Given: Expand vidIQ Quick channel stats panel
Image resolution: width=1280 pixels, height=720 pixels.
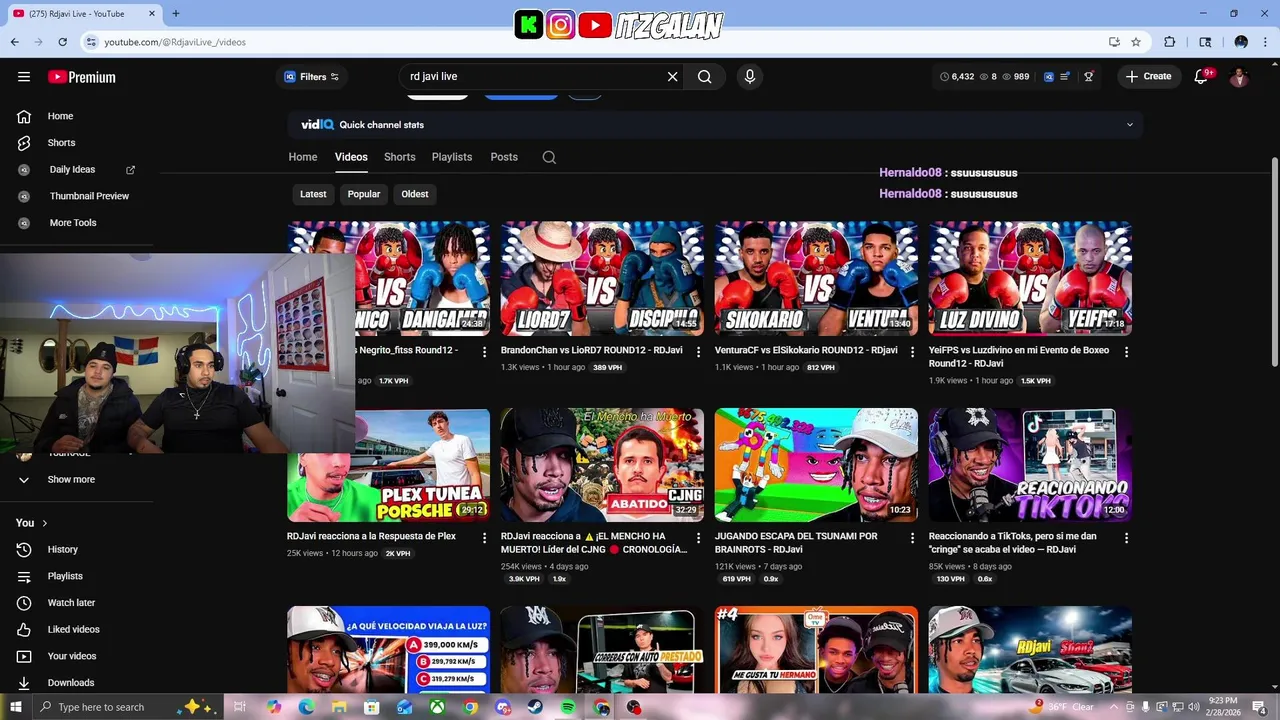Looking at the screenshot, I should (1130, 125).
